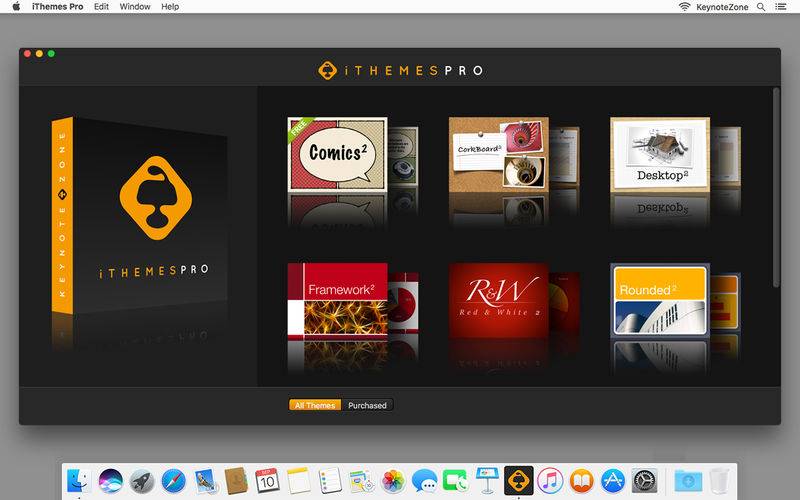This screenshot has height=500, width=800.
Task: Open Messages from the Dock
Action: 424,481
